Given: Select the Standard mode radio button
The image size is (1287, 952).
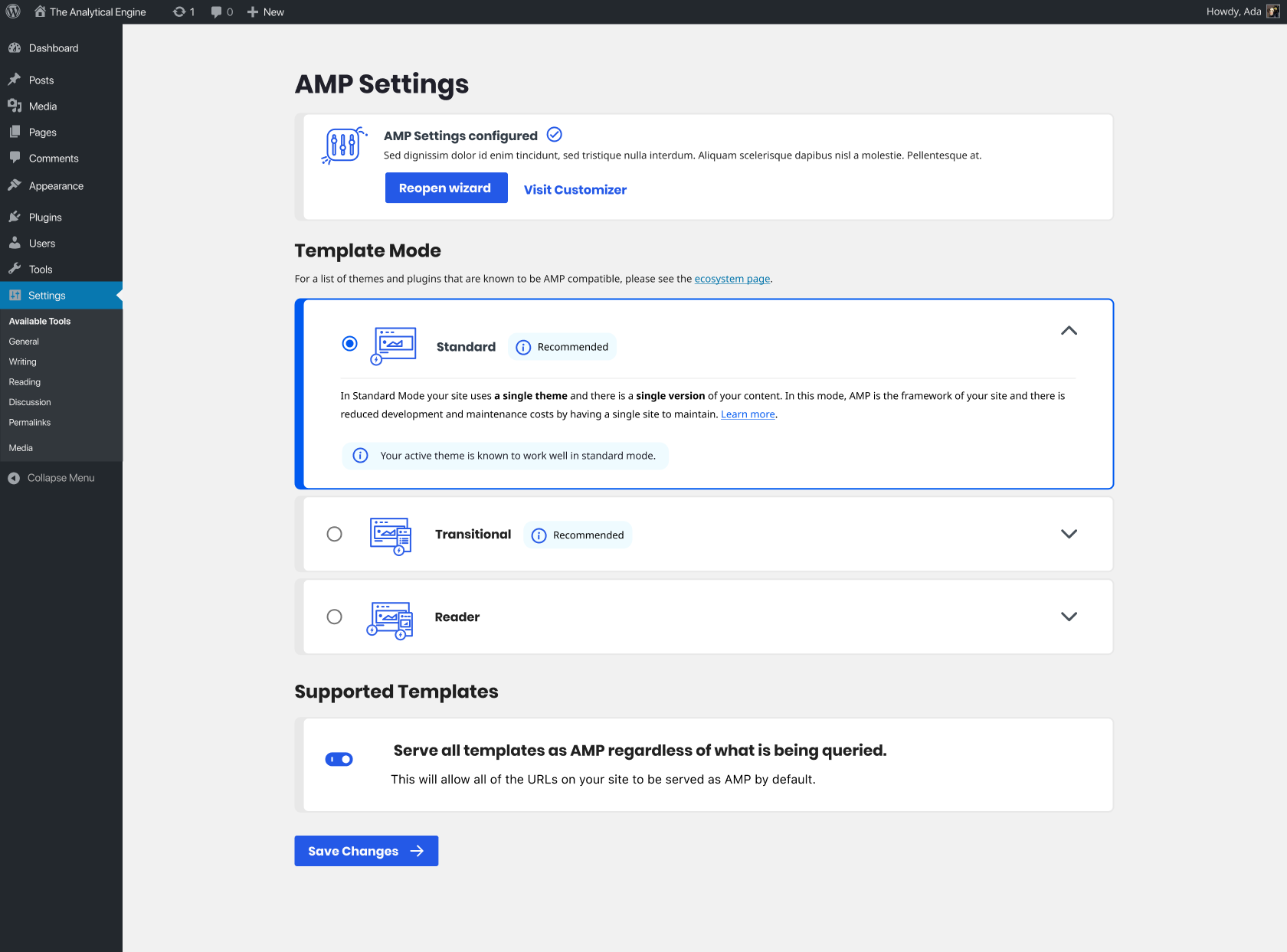Looking at the screenshot, I should (349, 343).
